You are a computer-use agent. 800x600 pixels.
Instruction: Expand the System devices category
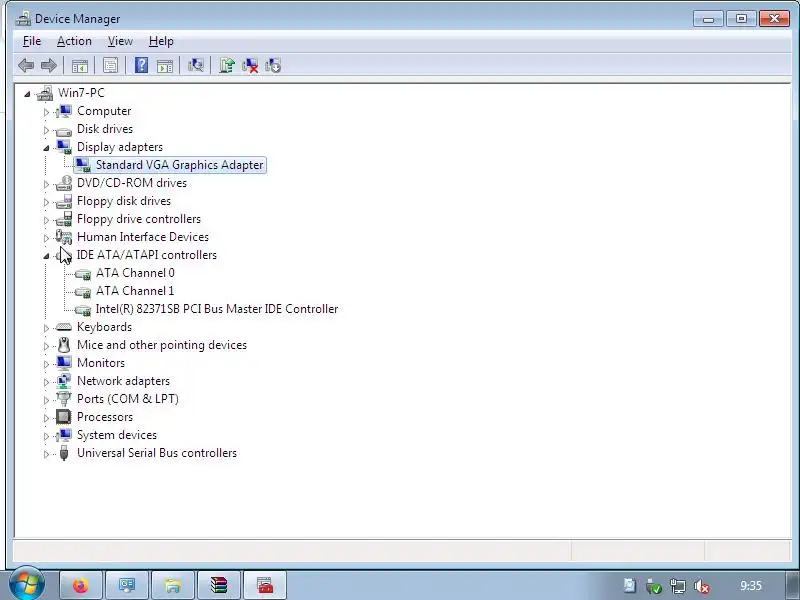pyautogui.click(x=46, y=436)
